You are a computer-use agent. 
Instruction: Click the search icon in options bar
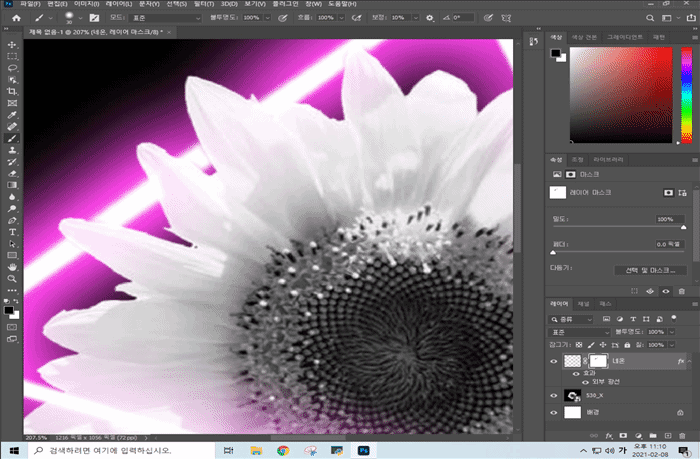pyautogui.click(x=650, y=18)
